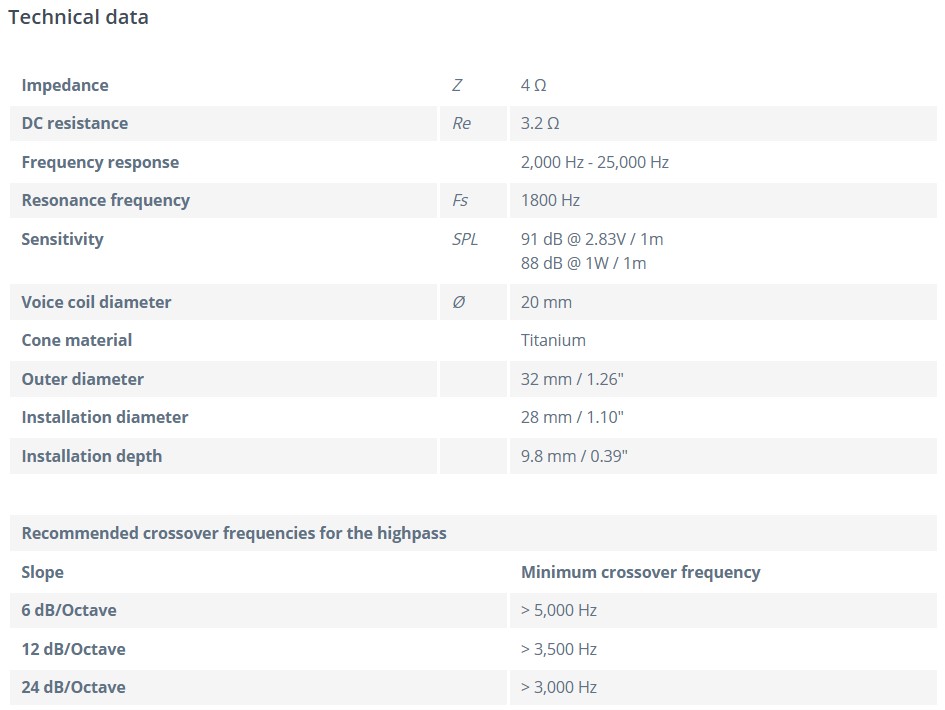Click the Frequency response label
The height and width of the screenshot is (710, 945).
click(100, 162)
